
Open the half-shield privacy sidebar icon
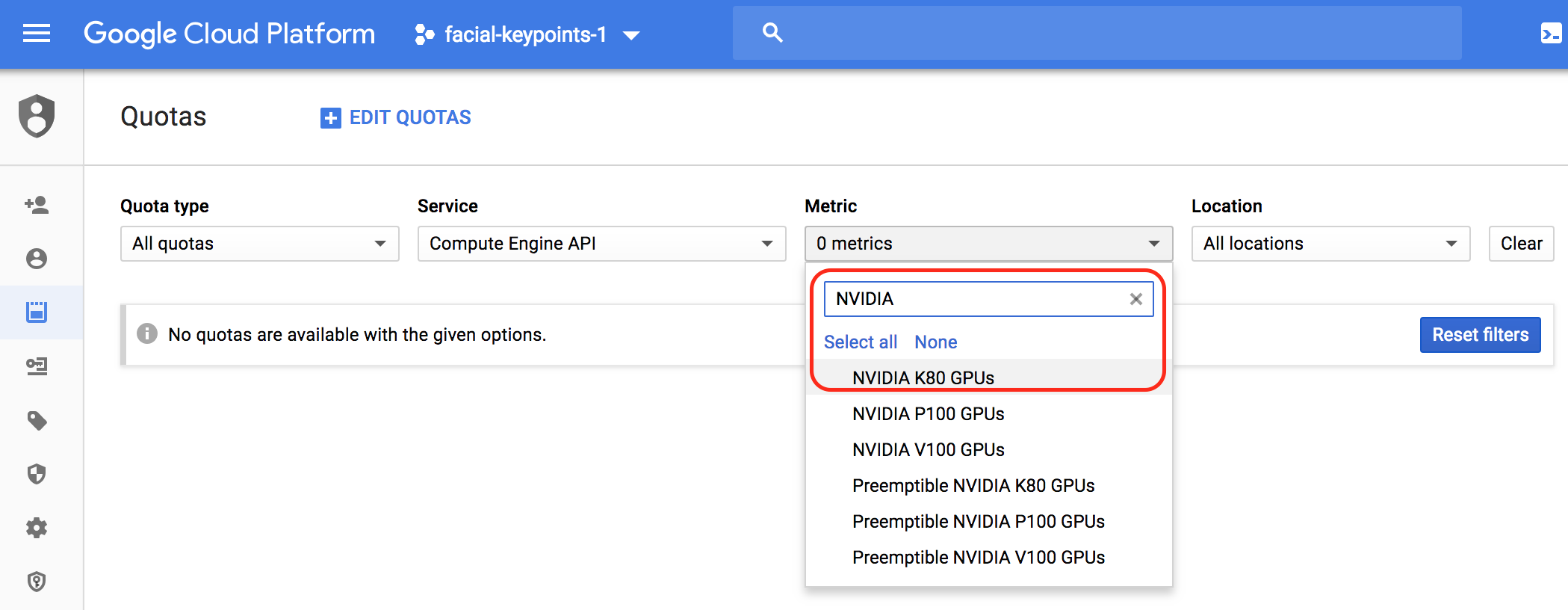(x=37, y=474)
